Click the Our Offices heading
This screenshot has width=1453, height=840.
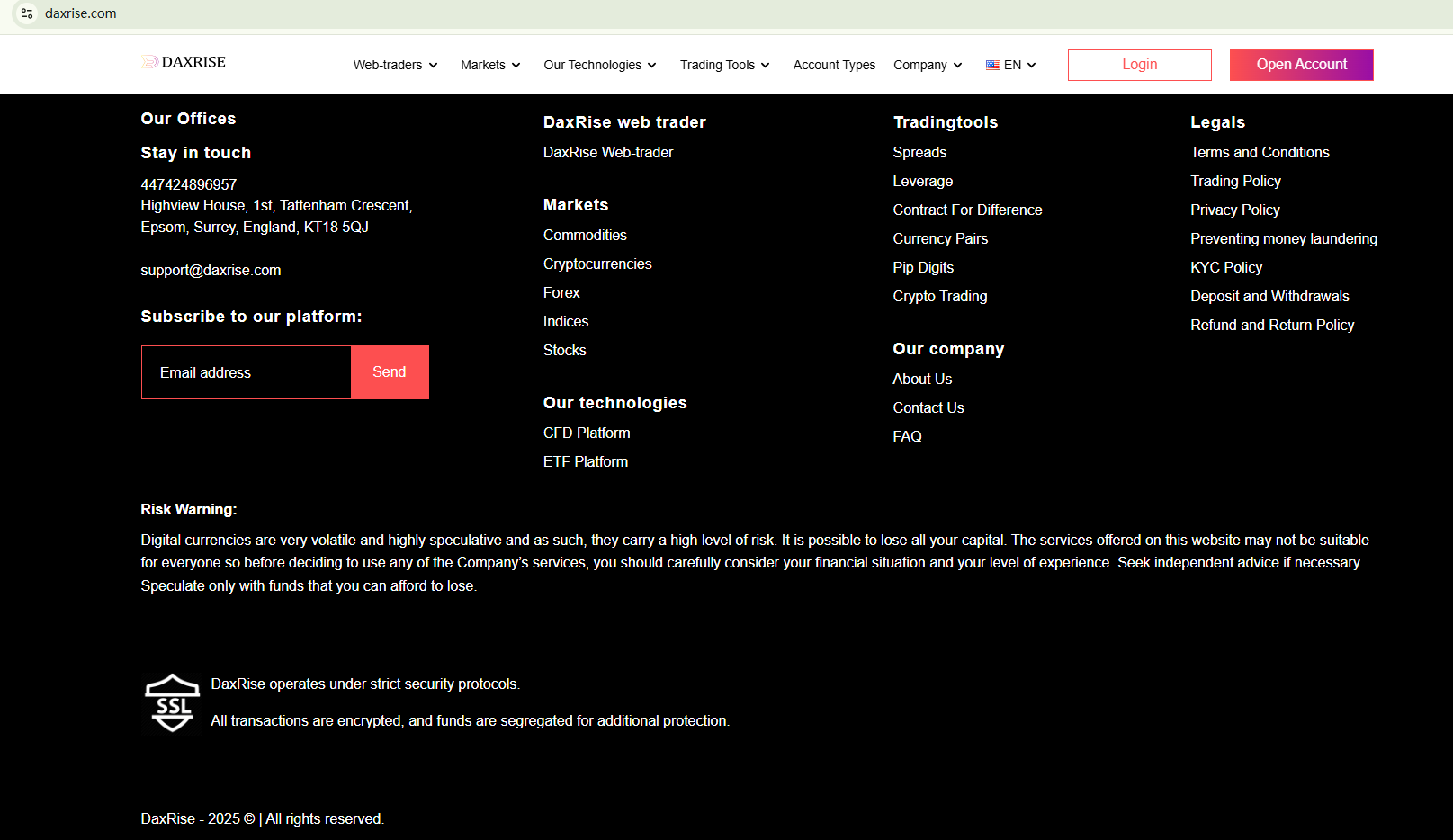(188, 119)
